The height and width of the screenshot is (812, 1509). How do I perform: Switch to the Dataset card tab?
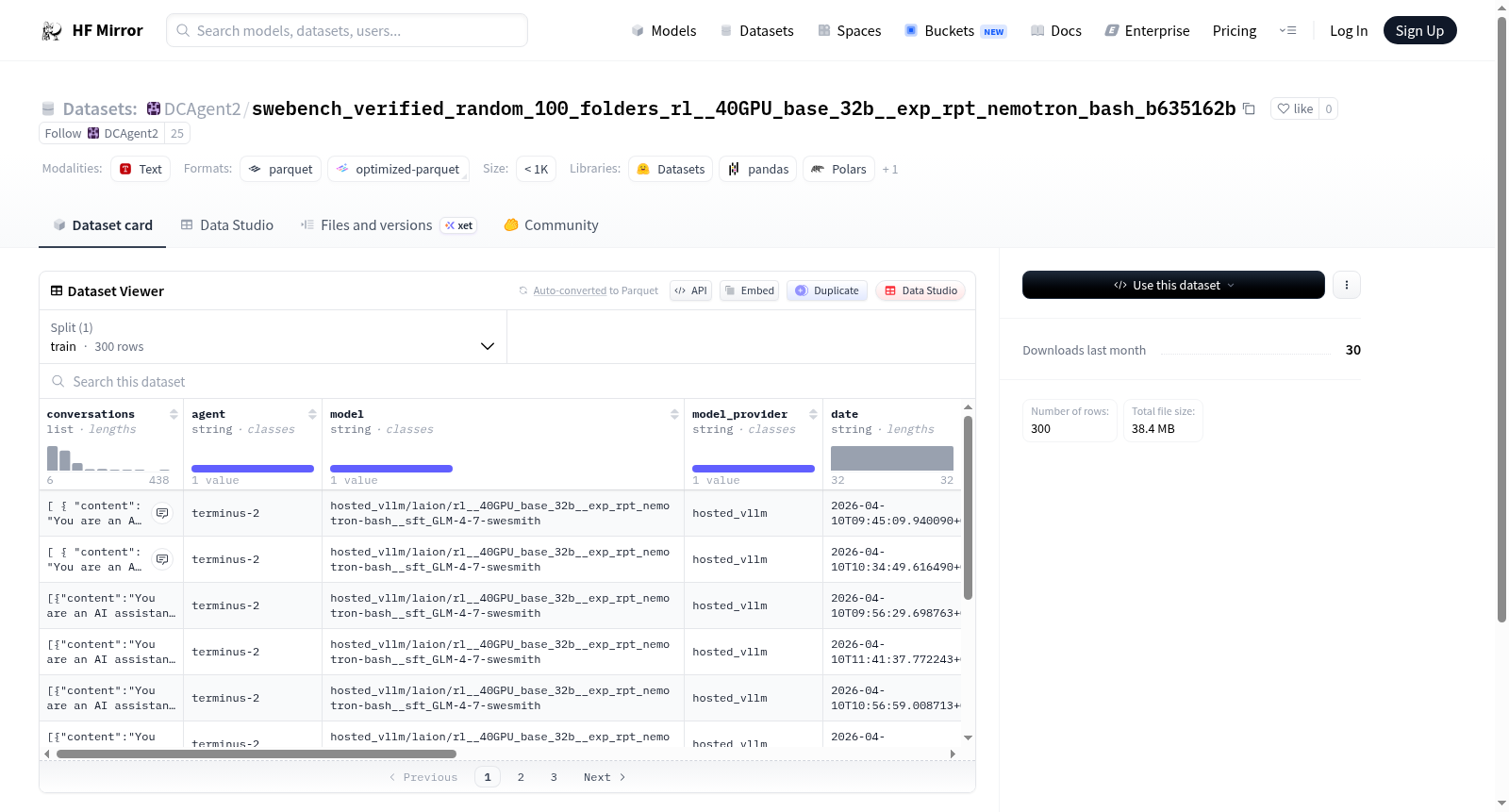pyautogui.click(x=102, y=225)
